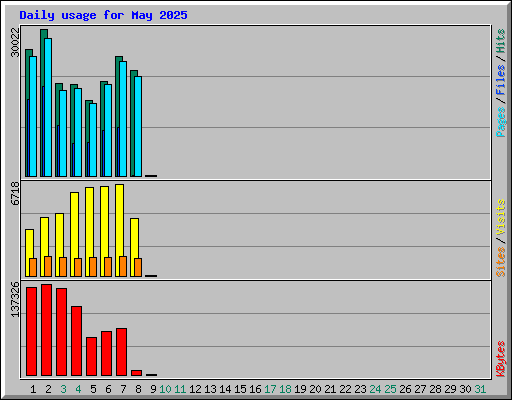Select the day 1 cyan files bar
This screenshot has width=512, height=400.
pos(33,116)
